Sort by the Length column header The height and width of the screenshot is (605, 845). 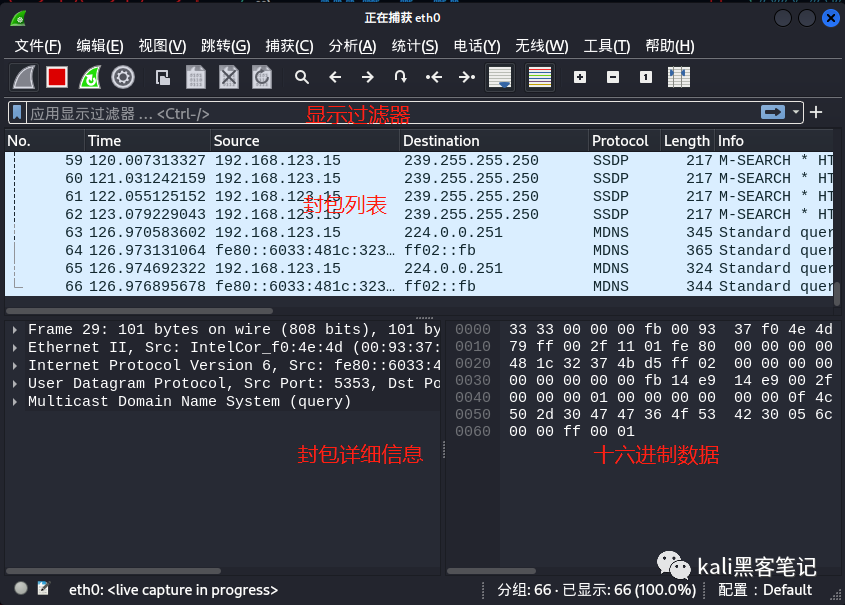coord(687,141)
